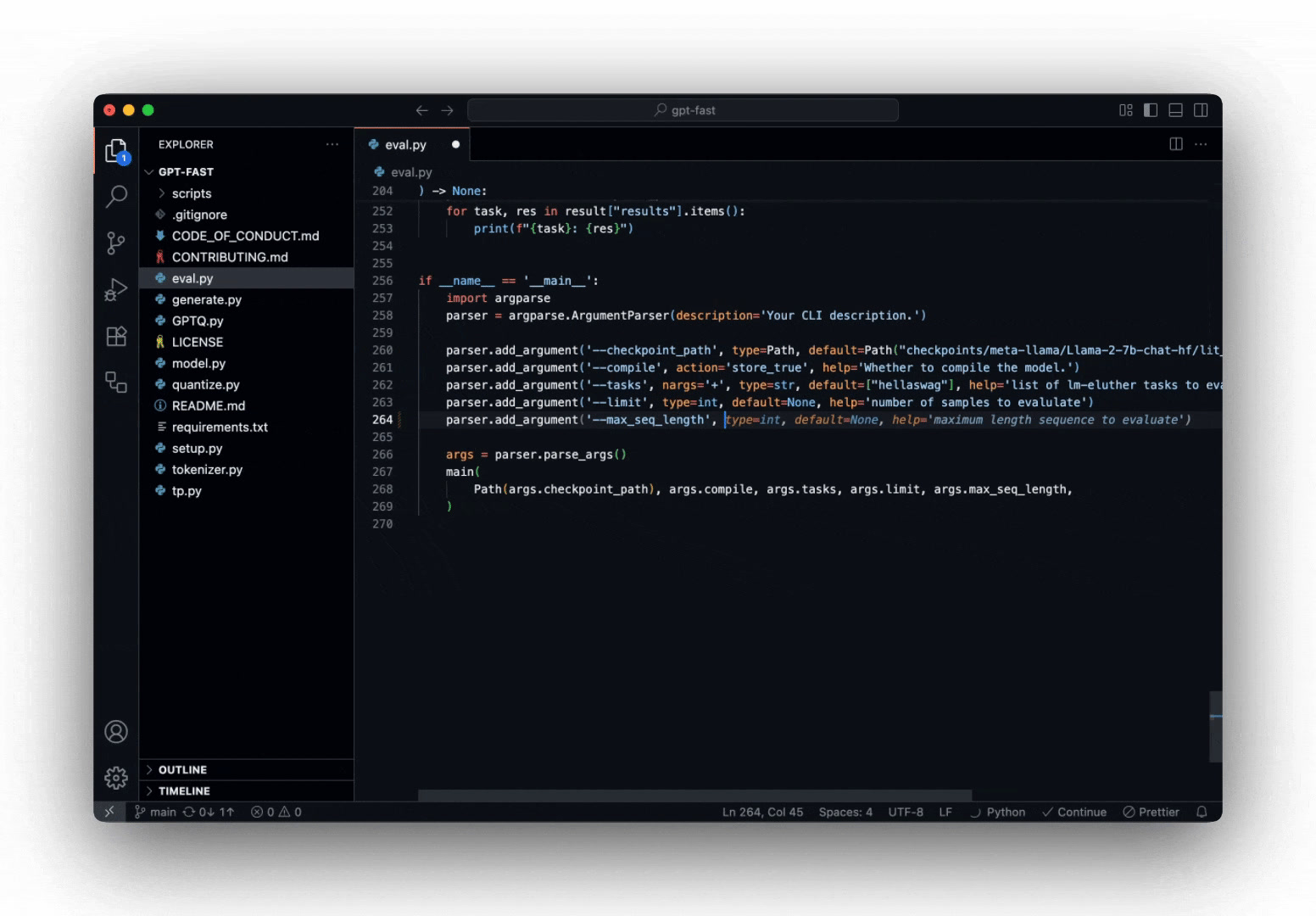Open the Customize Layout icon
This screenshot has width=1316, height=916.
(1126, 110)
